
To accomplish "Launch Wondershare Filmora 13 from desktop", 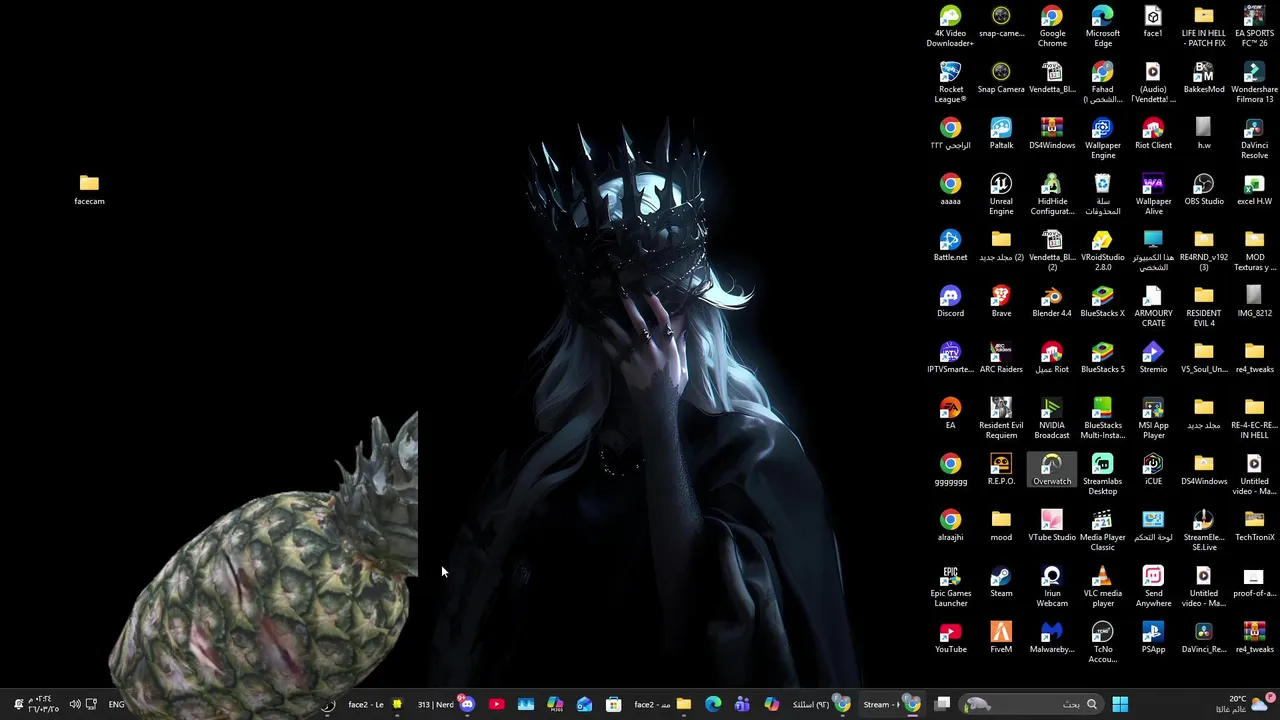I will tap(1254, 82).
